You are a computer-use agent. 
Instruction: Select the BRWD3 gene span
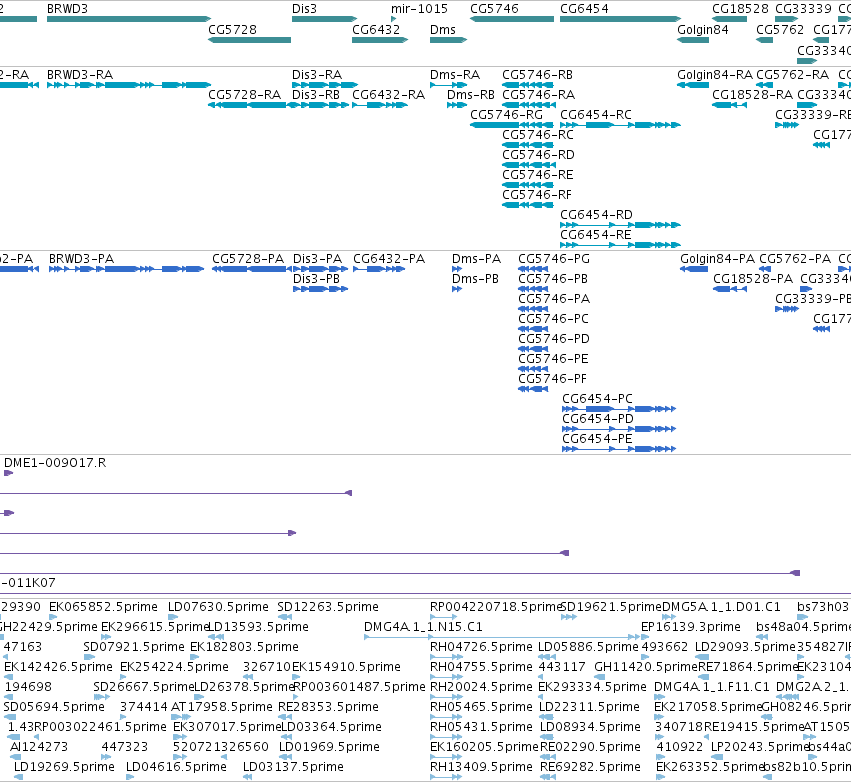click(129, 19)
